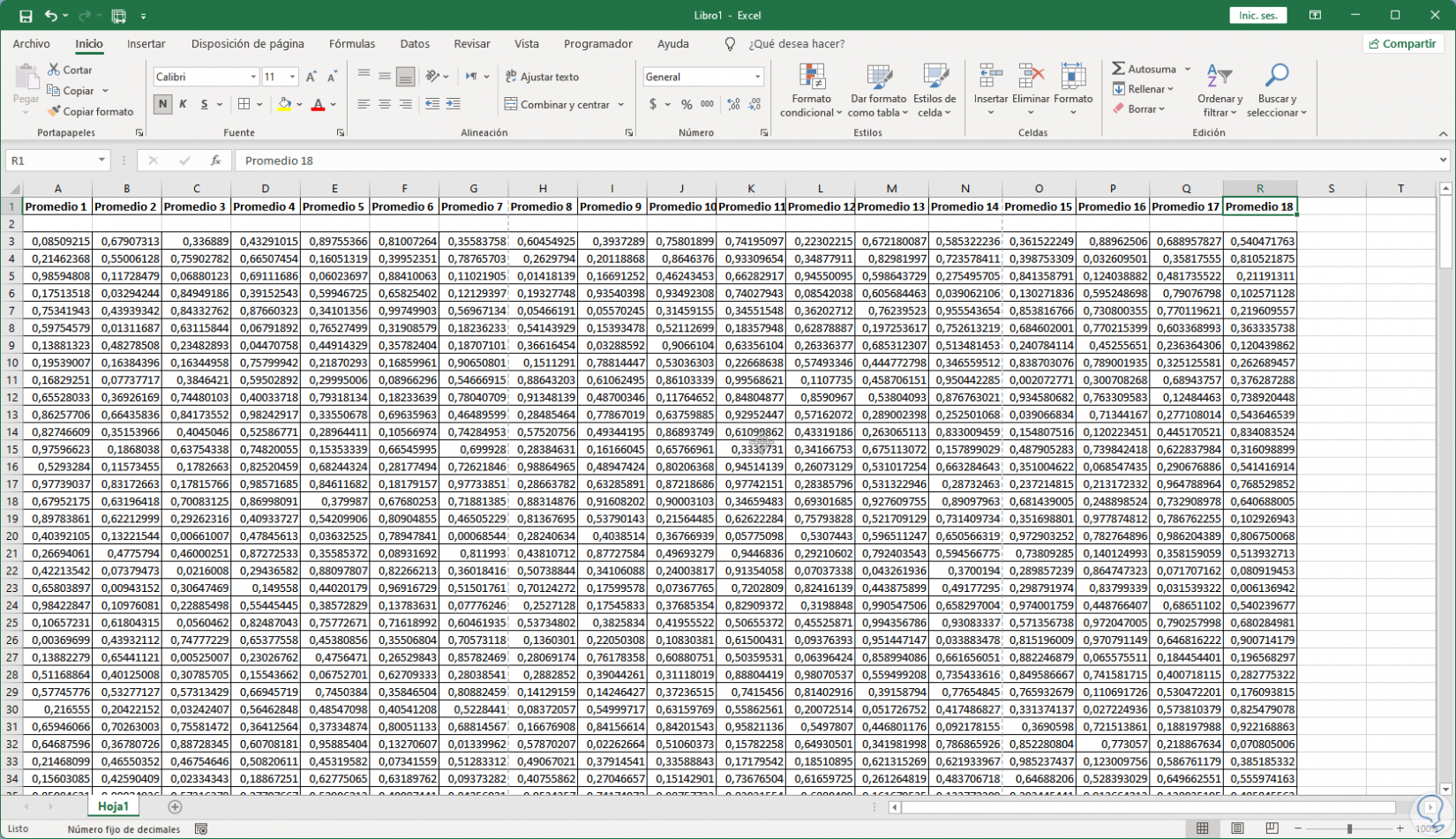Apply percent style format
Image resolution: width=1456 pixels, height=839 pixels.
tap(687, 104)
